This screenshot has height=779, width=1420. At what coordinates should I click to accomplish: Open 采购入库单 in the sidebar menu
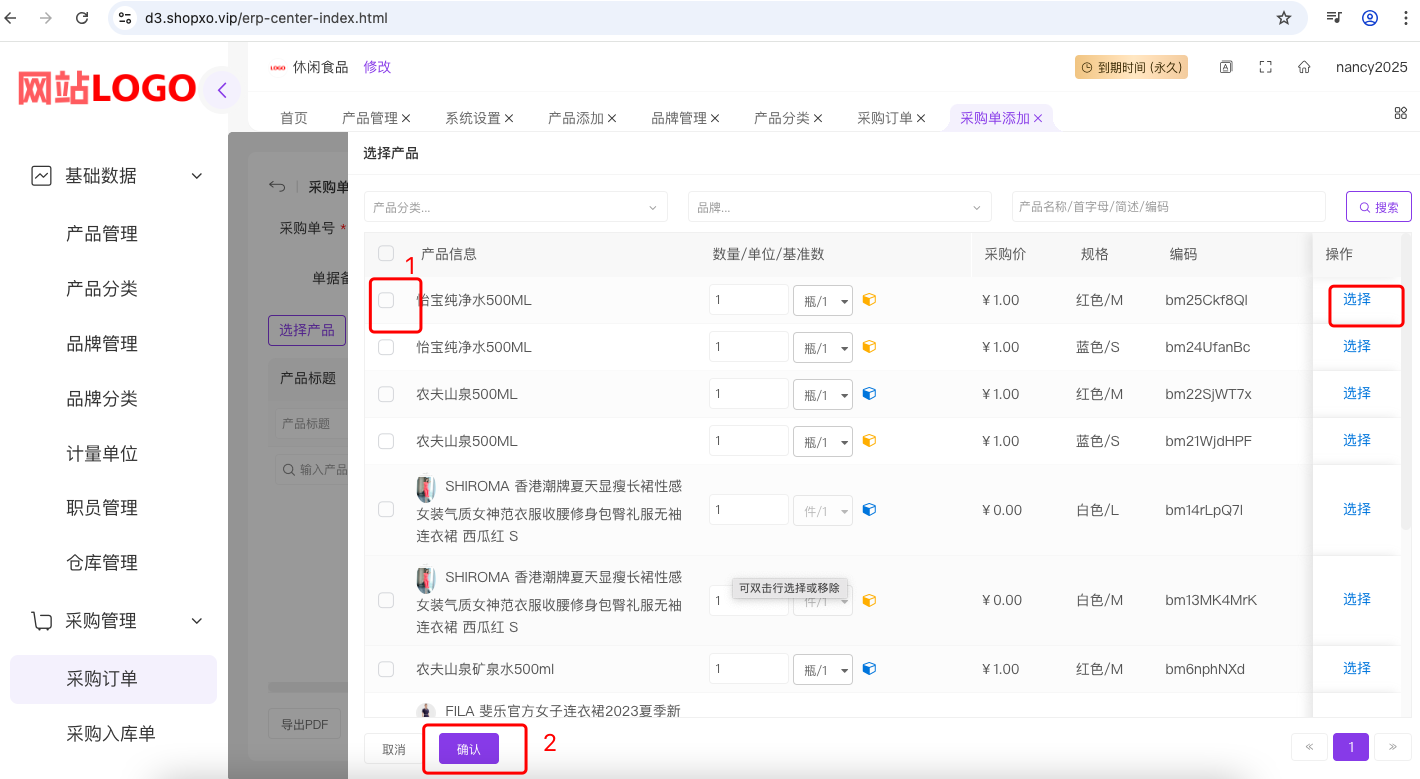coord(111,734)
